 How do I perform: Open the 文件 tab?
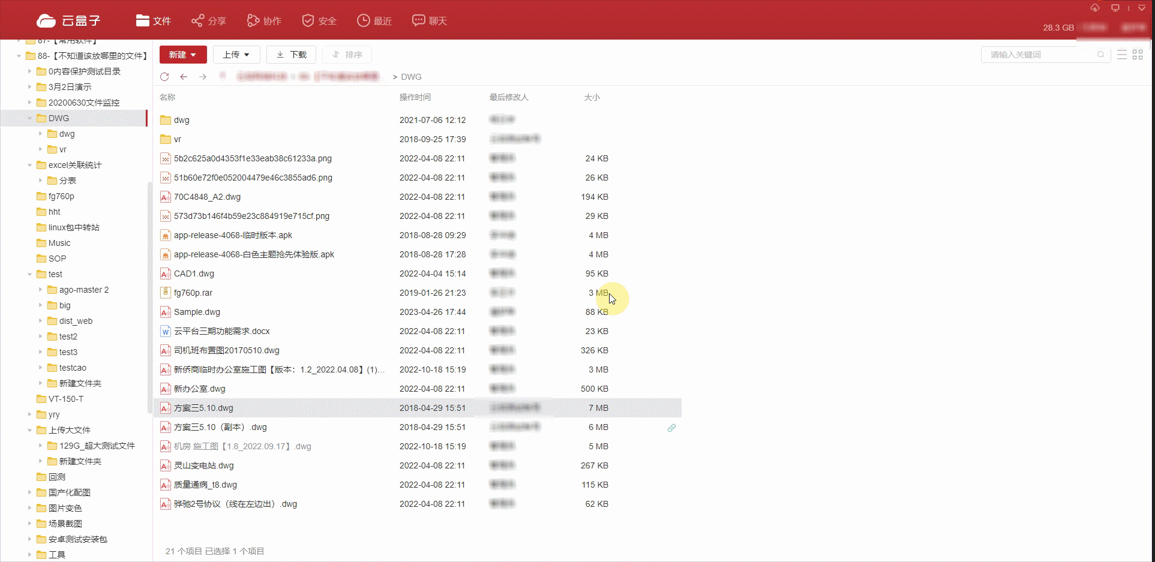point(153,21)
